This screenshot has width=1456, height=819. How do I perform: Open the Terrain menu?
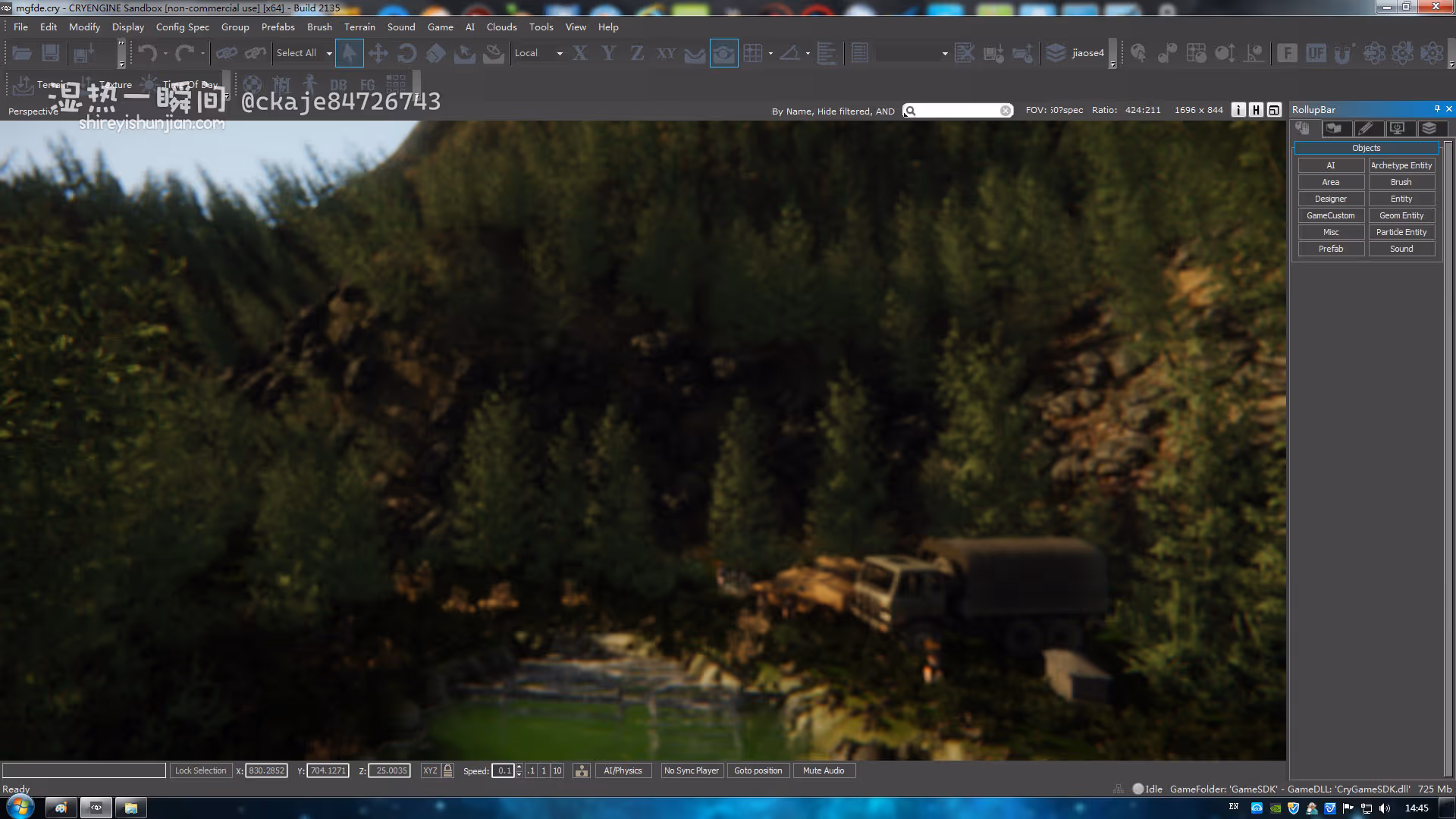tap(359, 27)
